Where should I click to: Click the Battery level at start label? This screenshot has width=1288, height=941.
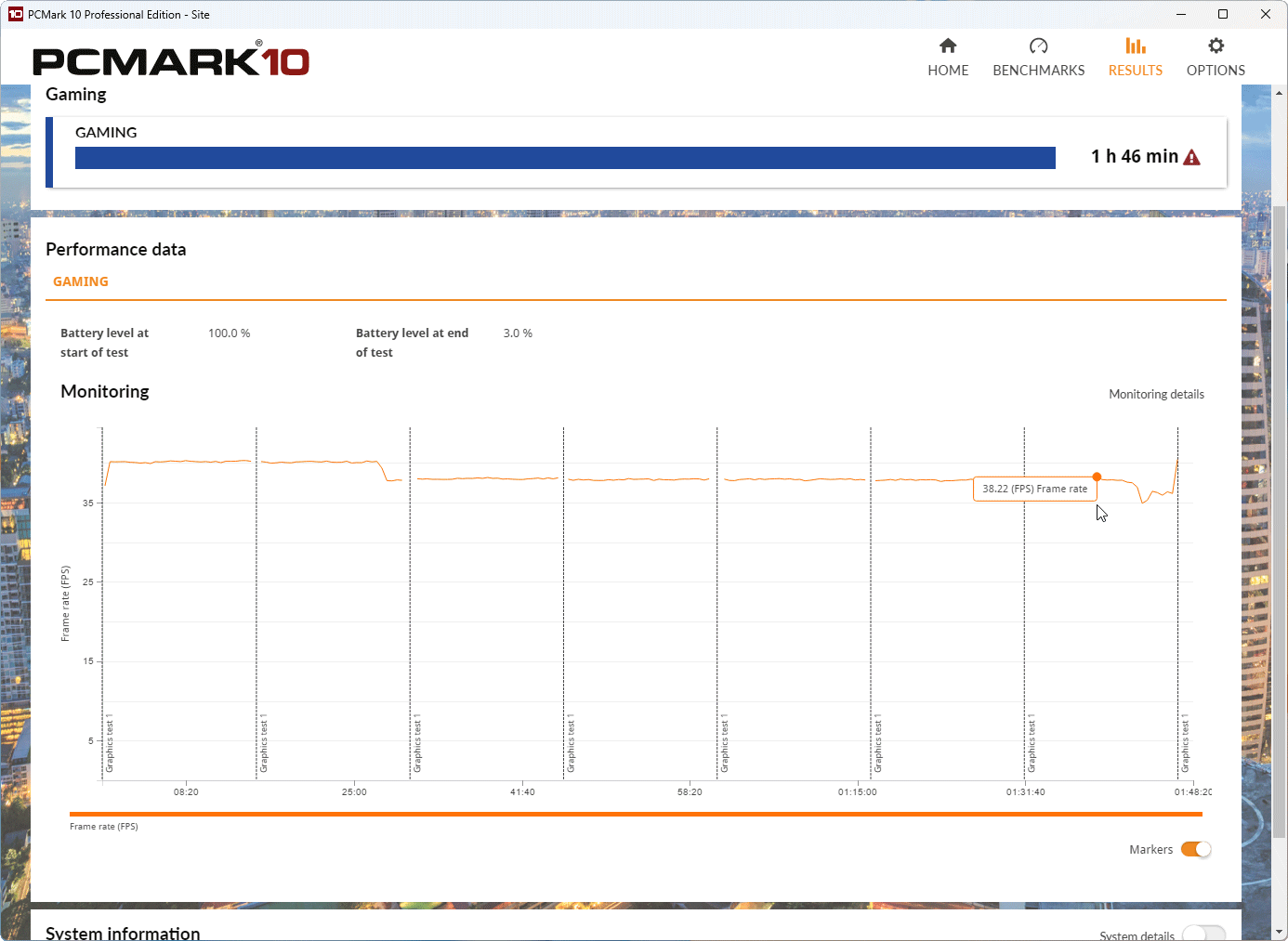(104, 343)
